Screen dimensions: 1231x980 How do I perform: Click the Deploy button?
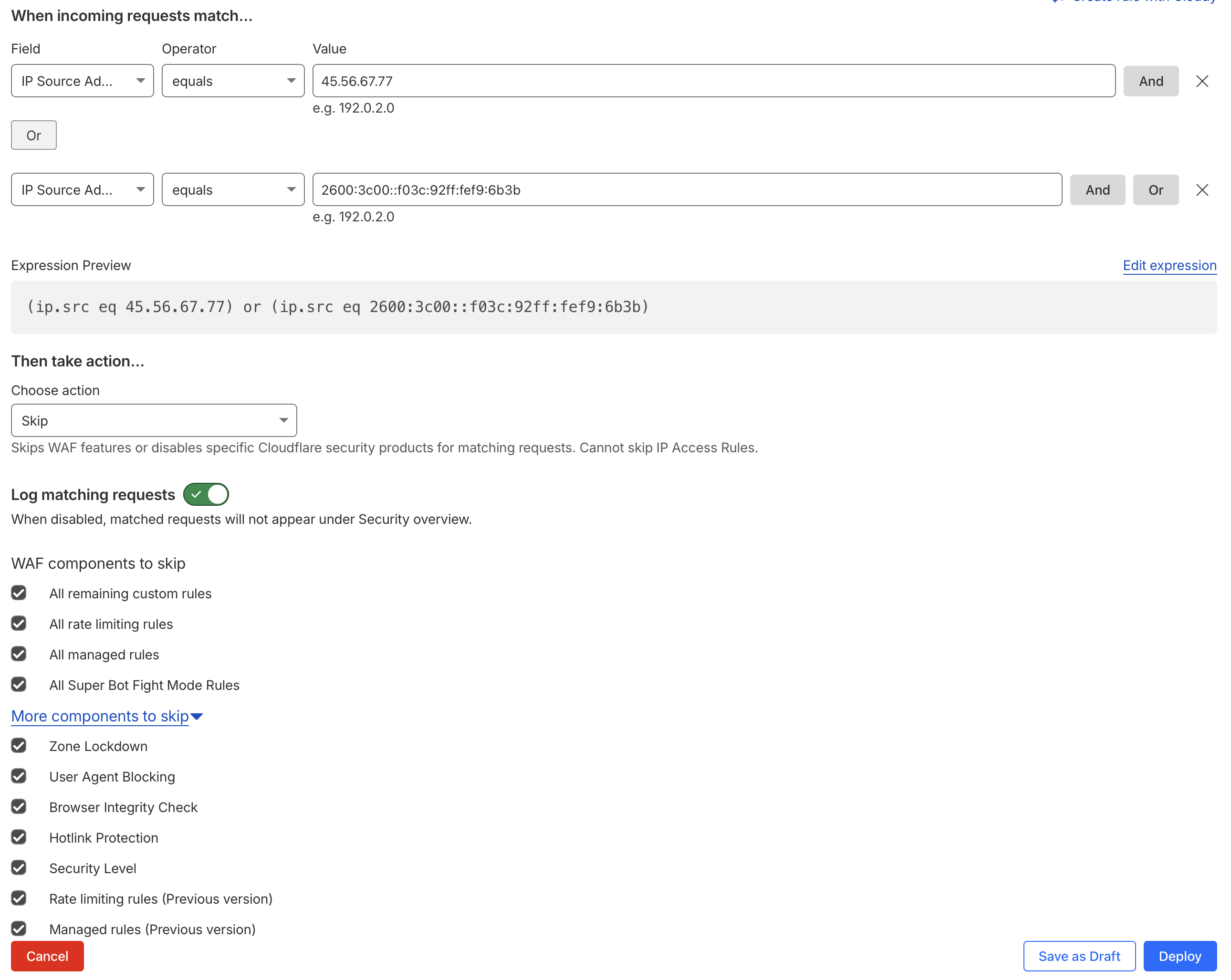click(x=1179, y=956)
